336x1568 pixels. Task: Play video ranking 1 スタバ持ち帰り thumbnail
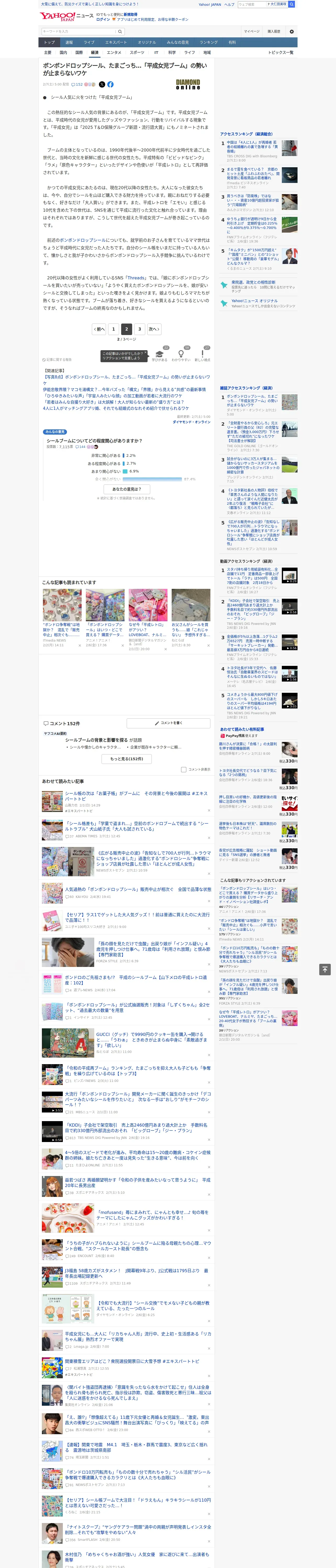point(289,575)
